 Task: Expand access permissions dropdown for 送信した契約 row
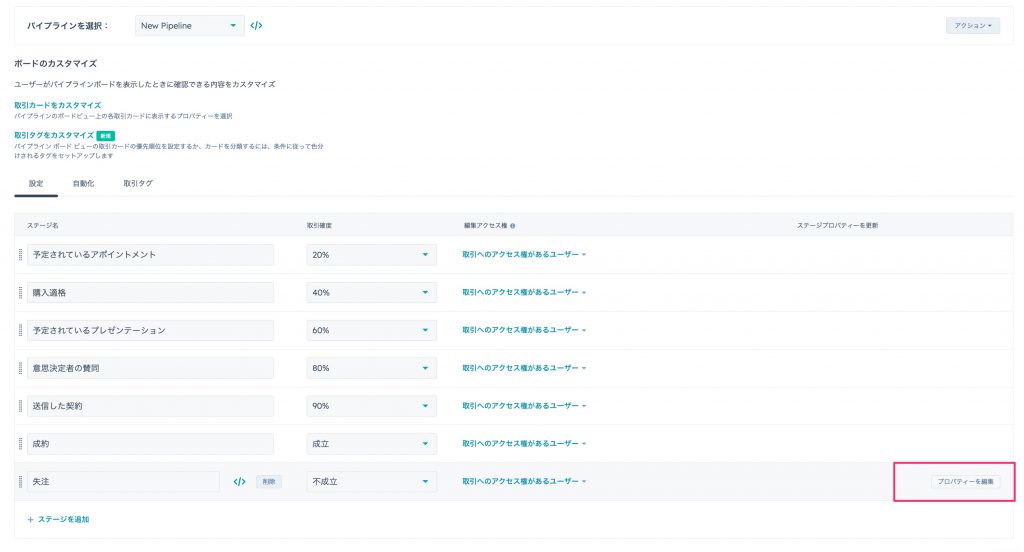click(x=524, y=406)
